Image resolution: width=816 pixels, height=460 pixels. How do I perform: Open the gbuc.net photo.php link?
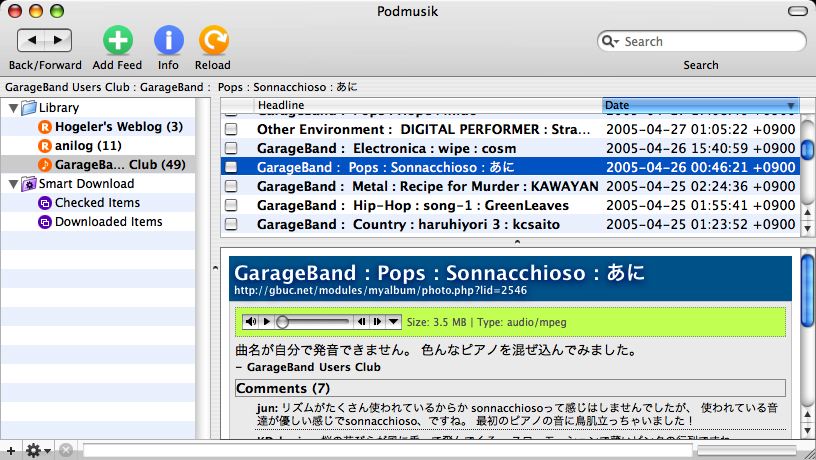point(379,291)
